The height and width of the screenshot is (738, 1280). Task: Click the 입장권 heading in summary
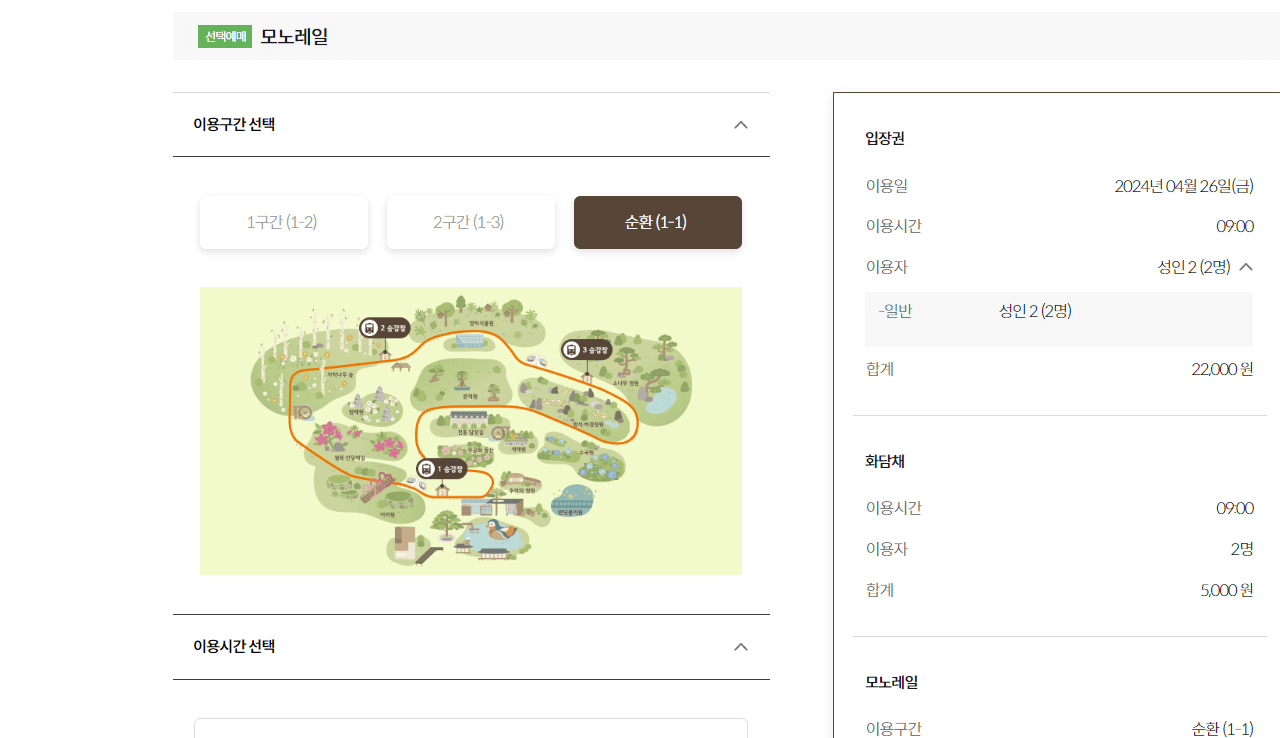coord(885,138)
